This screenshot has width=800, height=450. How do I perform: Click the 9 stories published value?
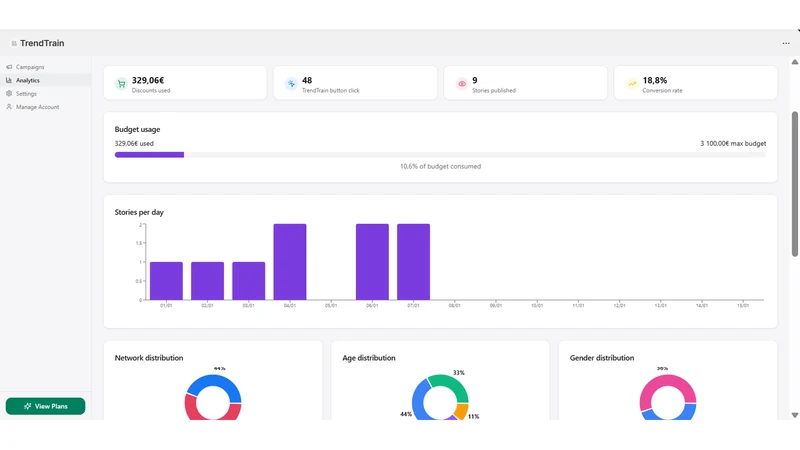(474, 80)
